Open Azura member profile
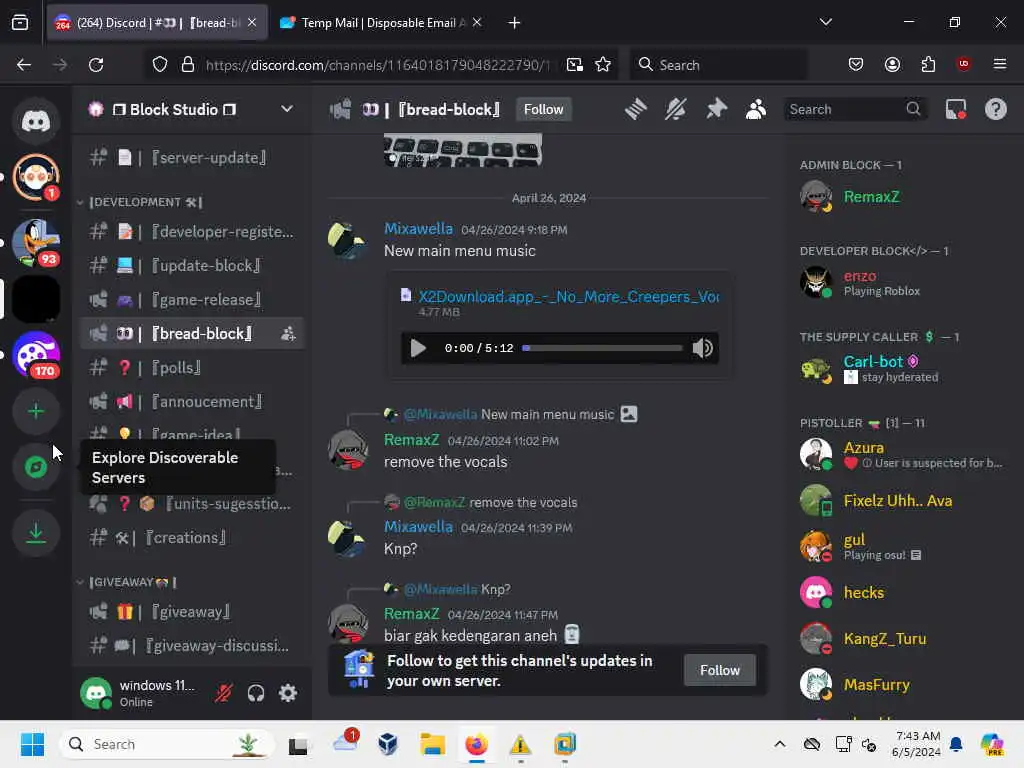The image size is (1024, 768). click(903, 454)
